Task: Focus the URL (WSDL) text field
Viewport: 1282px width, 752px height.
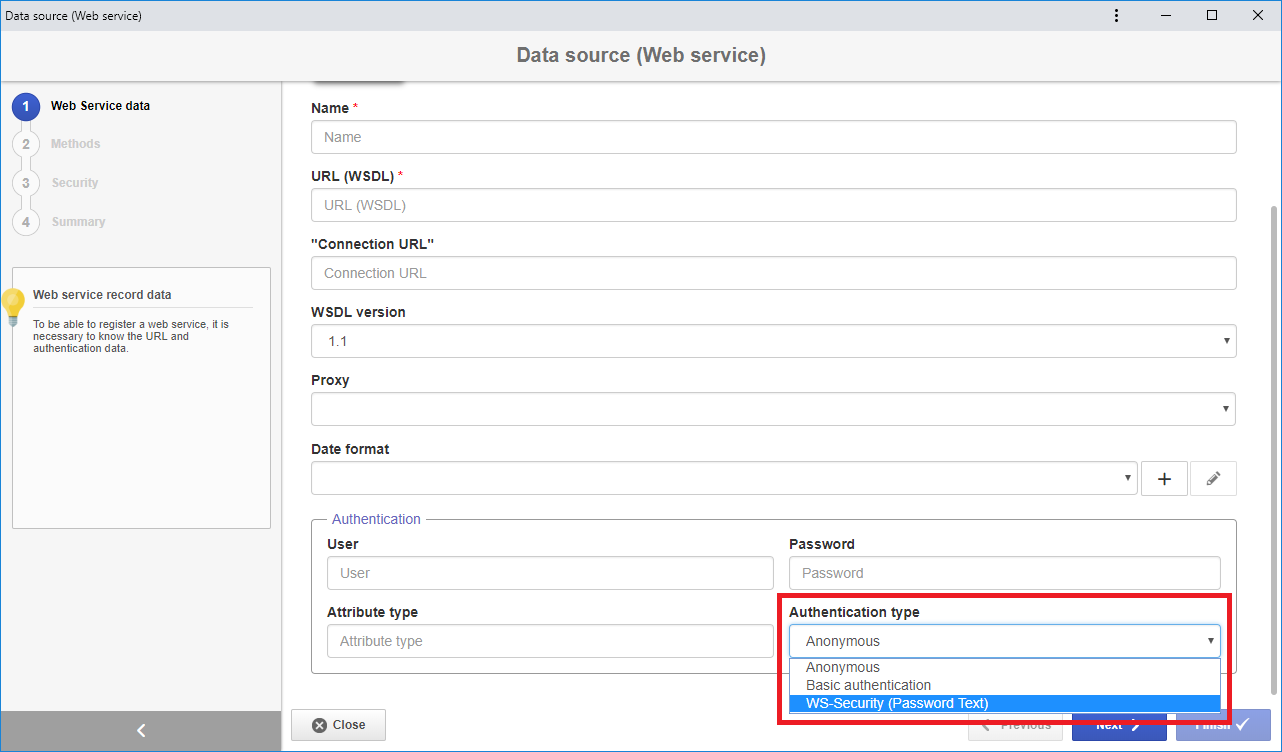Action: pyautogui.click(x=774, y=205)
